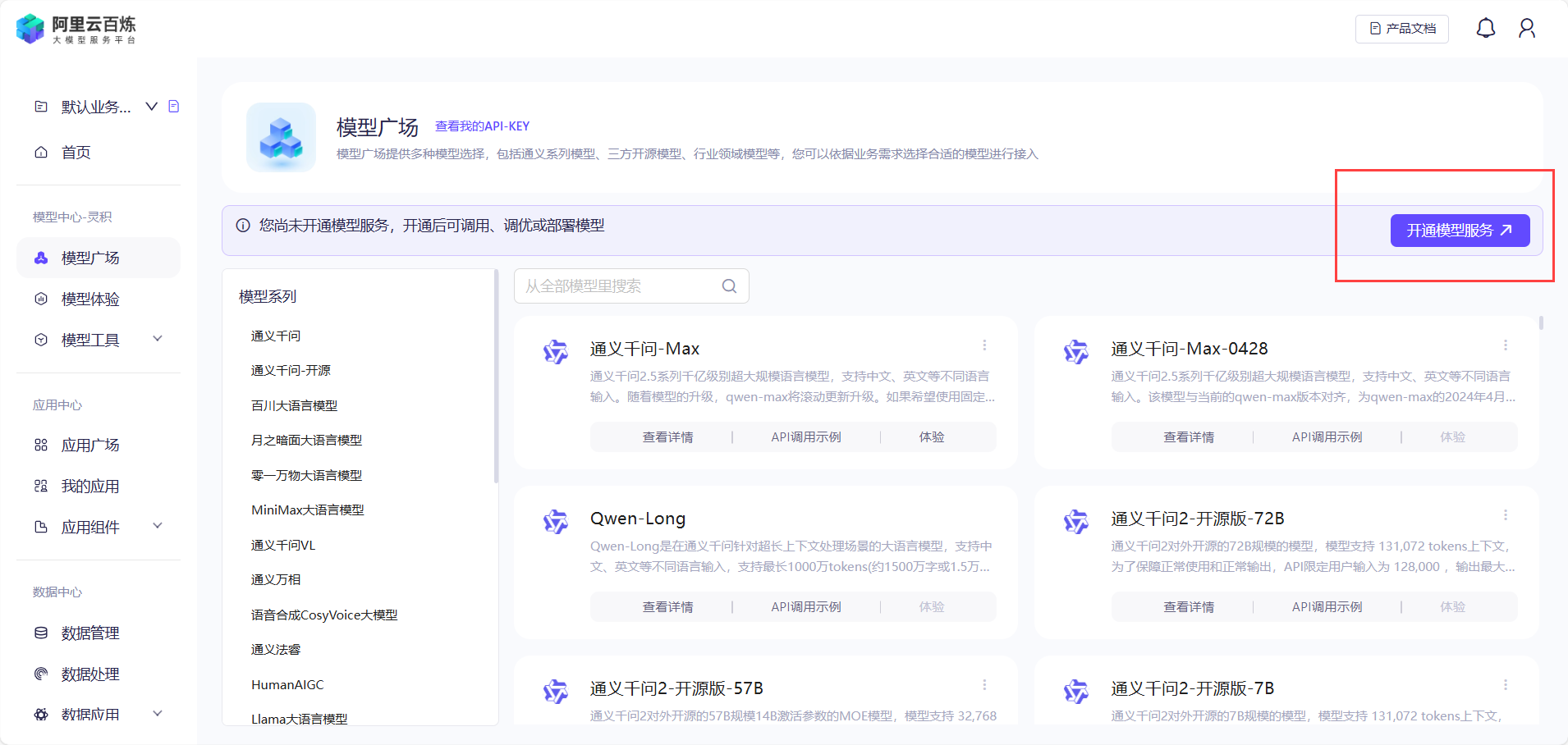The height and width of the screenshot is (745, 1568).
Task: Click the 应用广场 grid icon
Action: pyautogui.click(x=41, y=445)
